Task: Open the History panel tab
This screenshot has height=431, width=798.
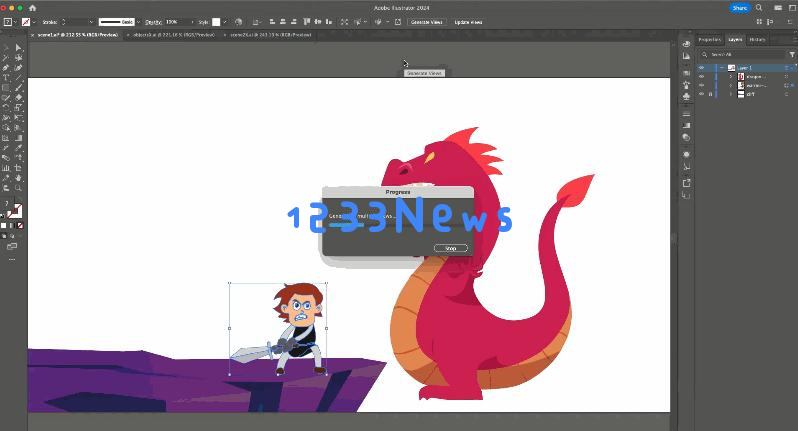Action: pos(757,39)
